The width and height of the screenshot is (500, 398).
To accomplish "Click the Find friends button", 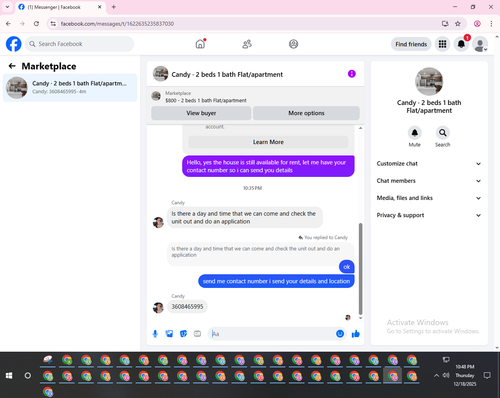I will [411, 44].
